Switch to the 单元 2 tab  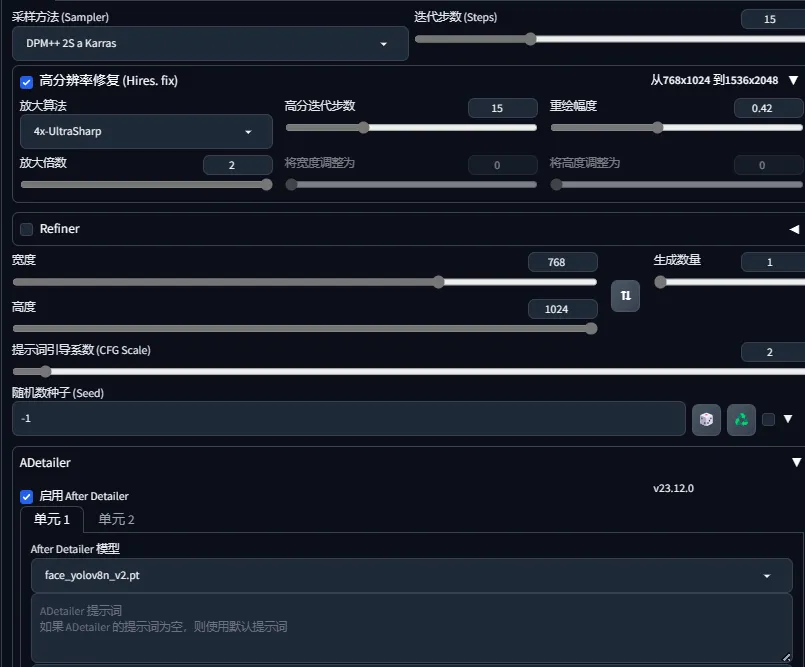[116, 519]
